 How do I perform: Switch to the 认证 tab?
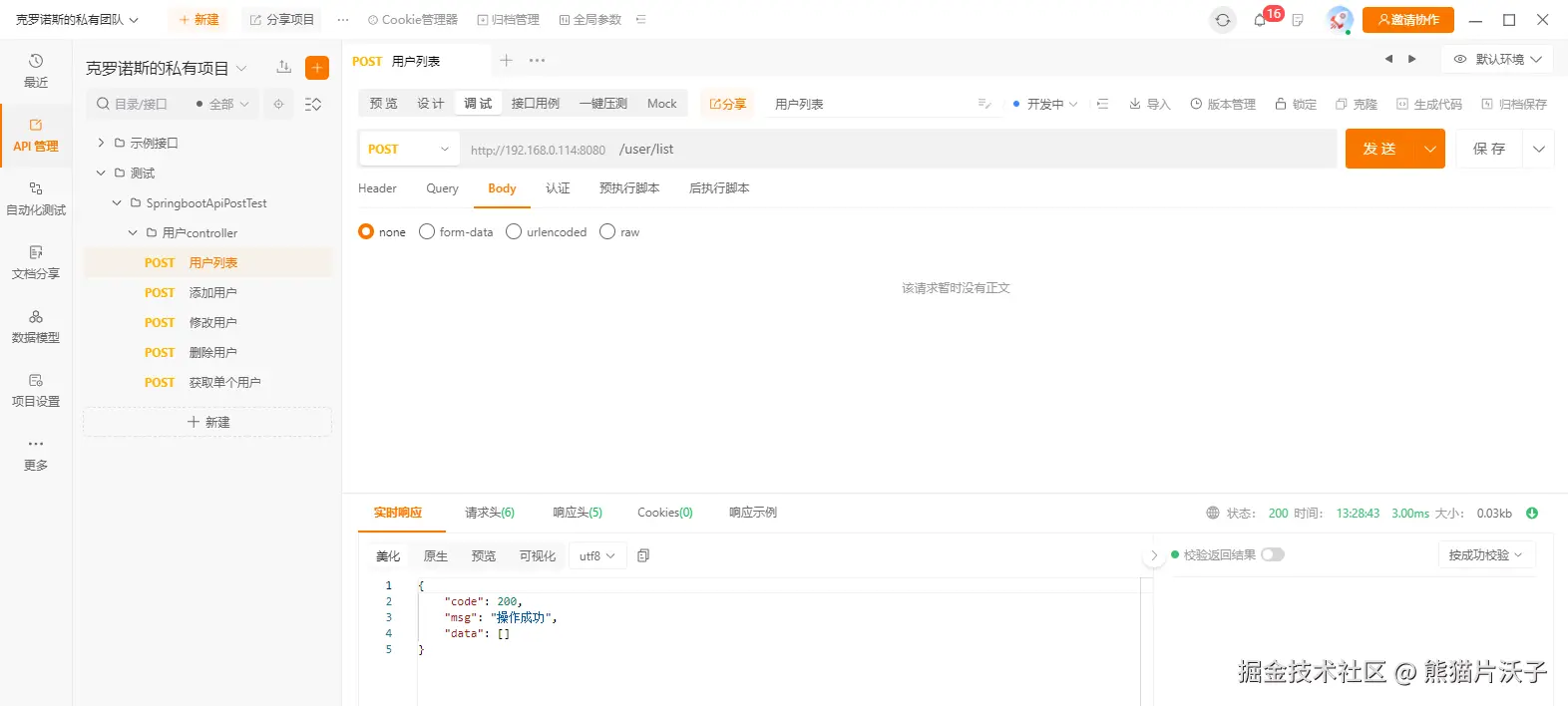[558, 187]
